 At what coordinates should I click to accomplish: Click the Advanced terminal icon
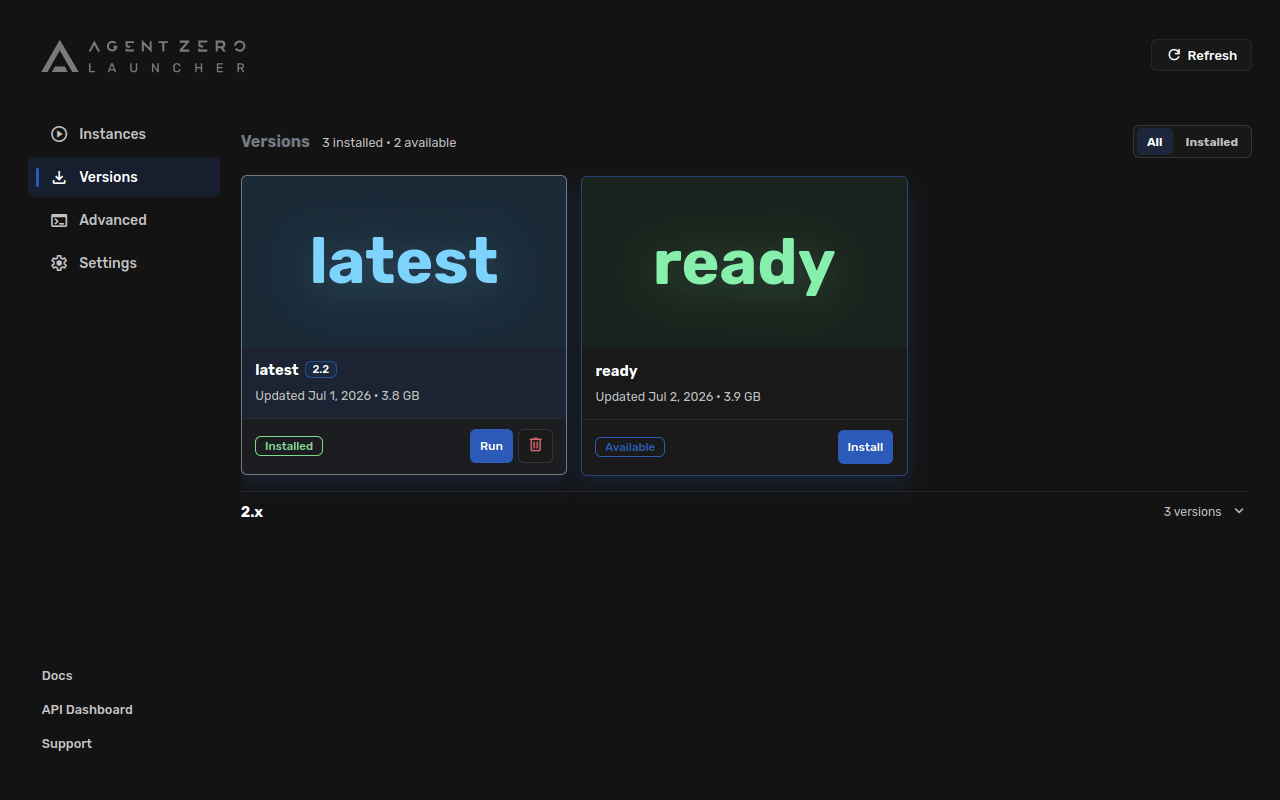point(59,220)
